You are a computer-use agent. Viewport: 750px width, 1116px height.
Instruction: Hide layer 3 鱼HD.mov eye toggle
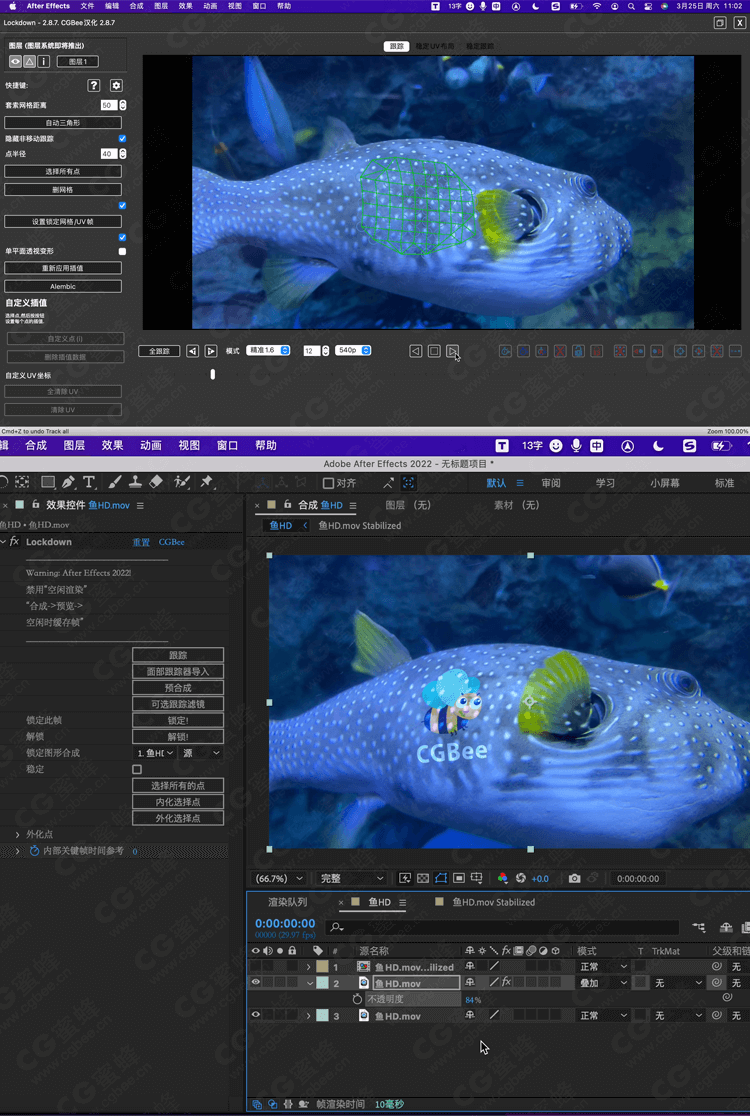click(x=255, y=1016)
